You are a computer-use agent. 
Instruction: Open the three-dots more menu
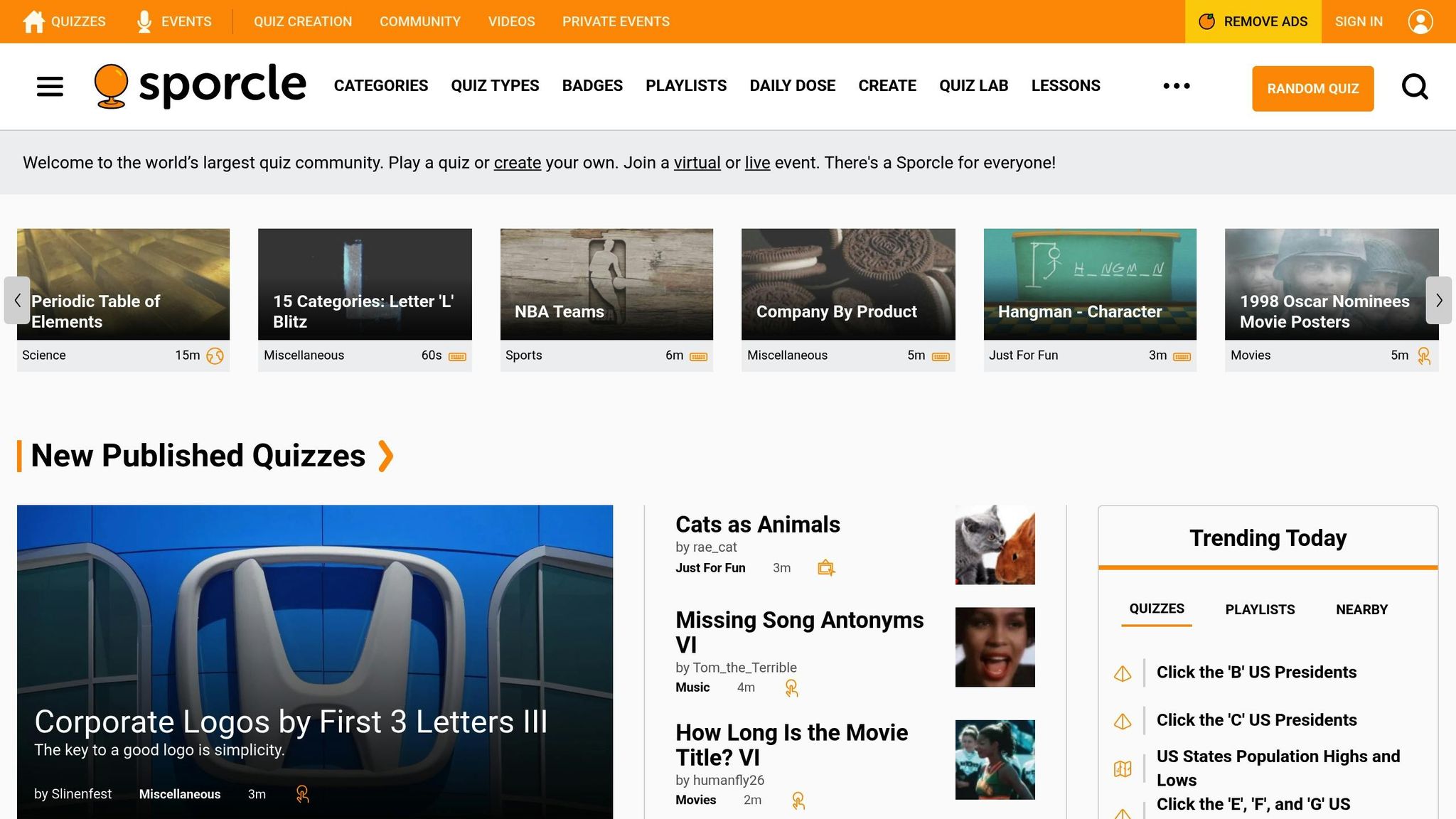tap(1177, 86)
